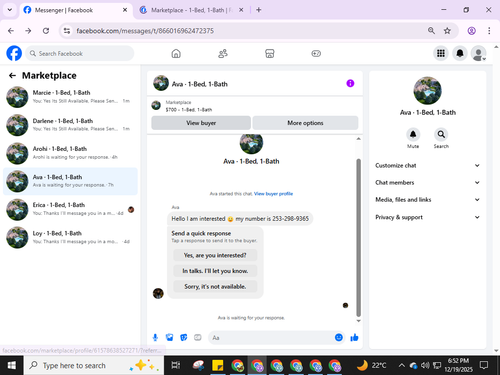Switch to the Marketplace 1-Bed tab
This screenshot has height=375, width=500.
[191, 10]
